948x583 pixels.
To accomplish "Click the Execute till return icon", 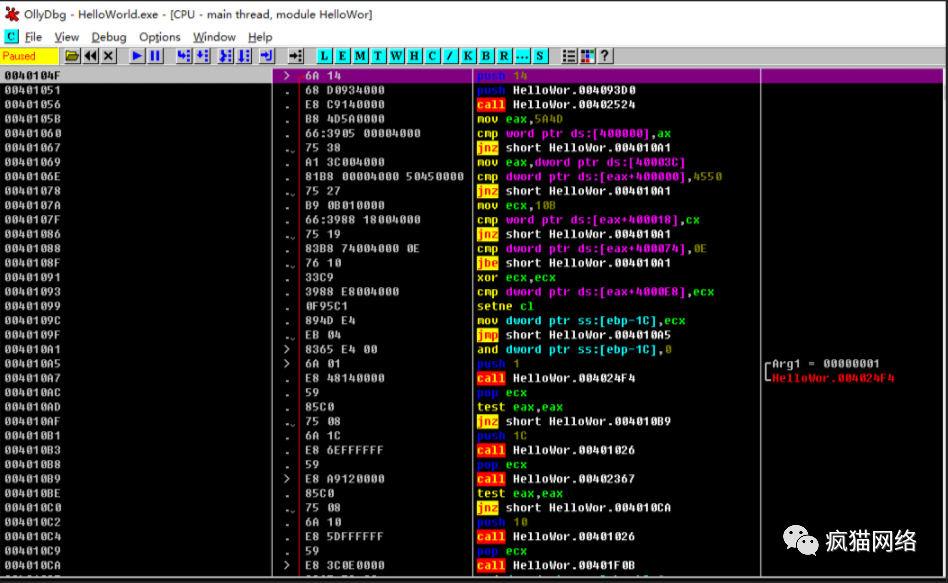I will point(267,56).
